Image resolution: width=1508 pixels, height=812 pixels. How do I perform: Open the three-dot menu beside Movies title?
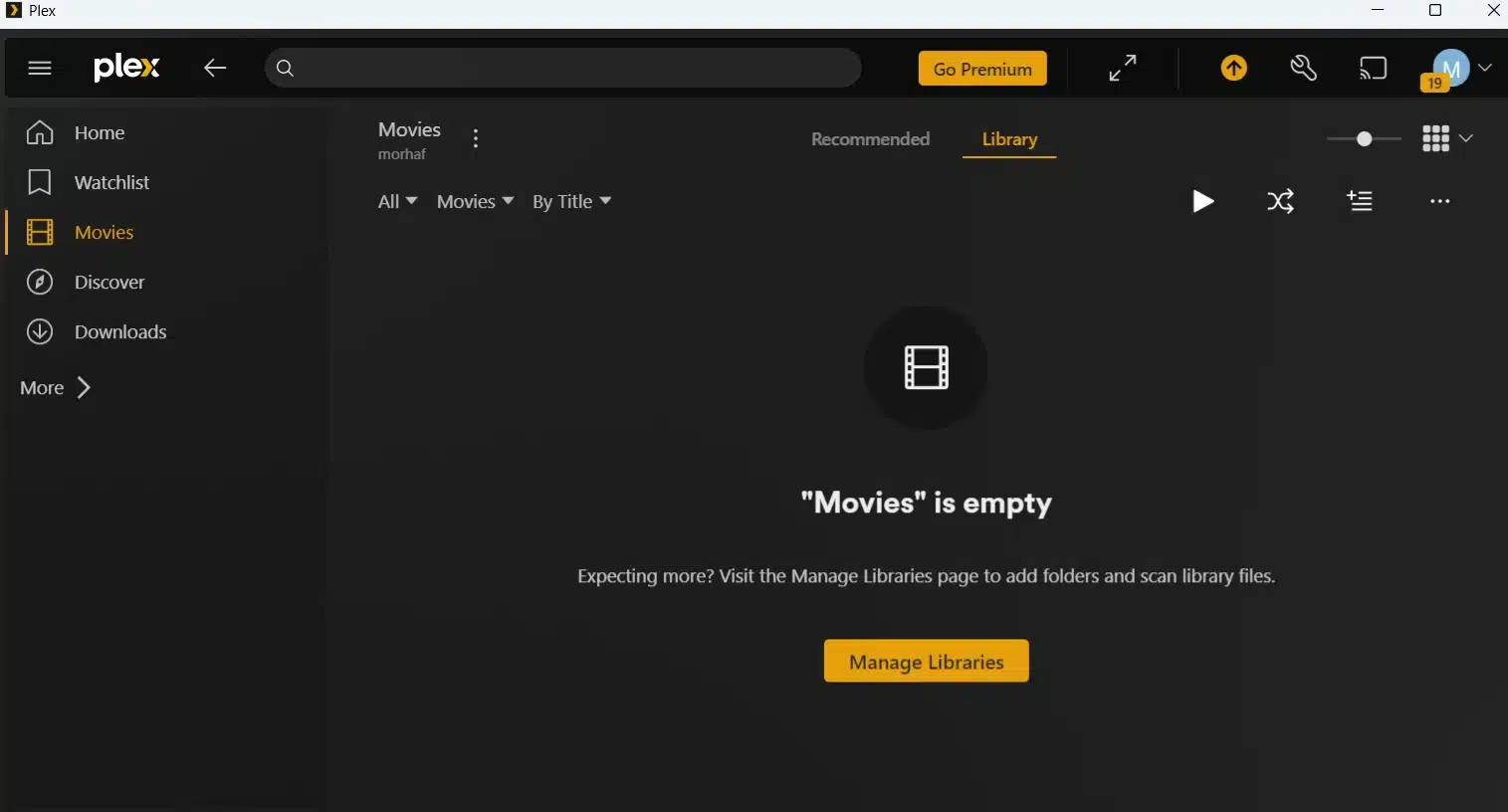[x=476, y=138]
